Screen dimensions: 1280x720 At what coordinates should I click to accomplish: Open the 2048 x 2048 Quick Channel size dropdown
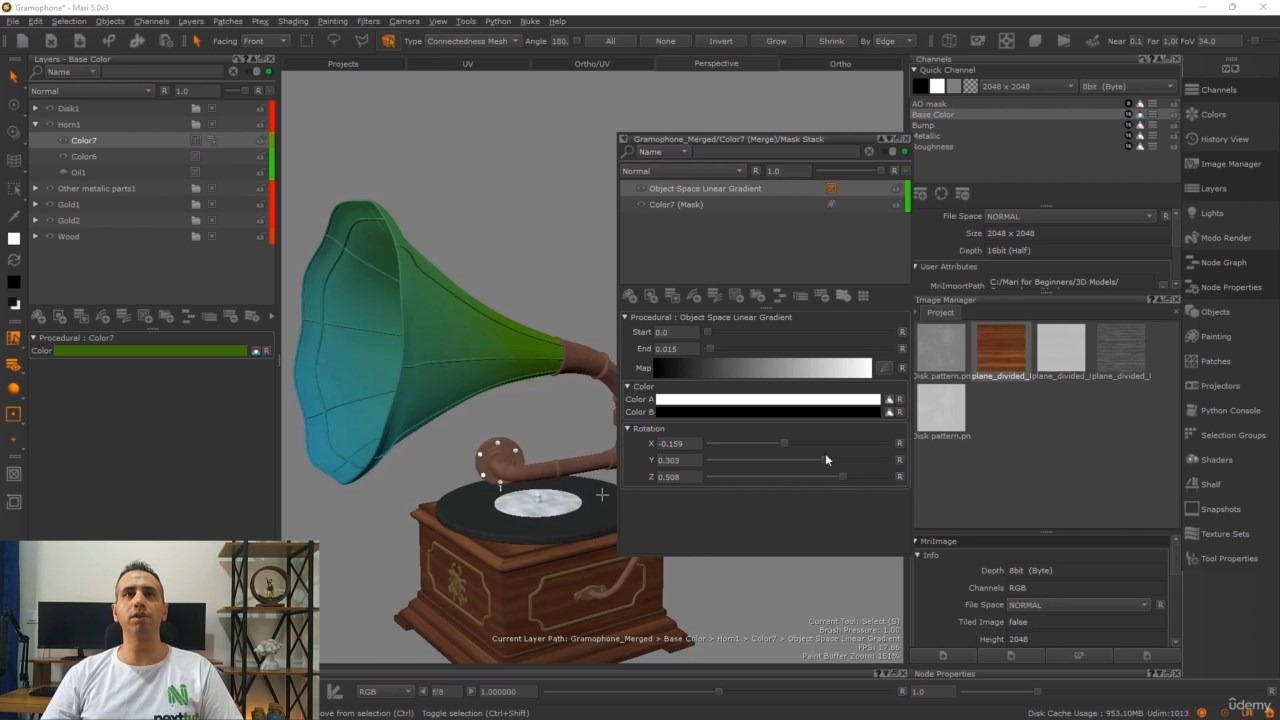coord(1029,86)
